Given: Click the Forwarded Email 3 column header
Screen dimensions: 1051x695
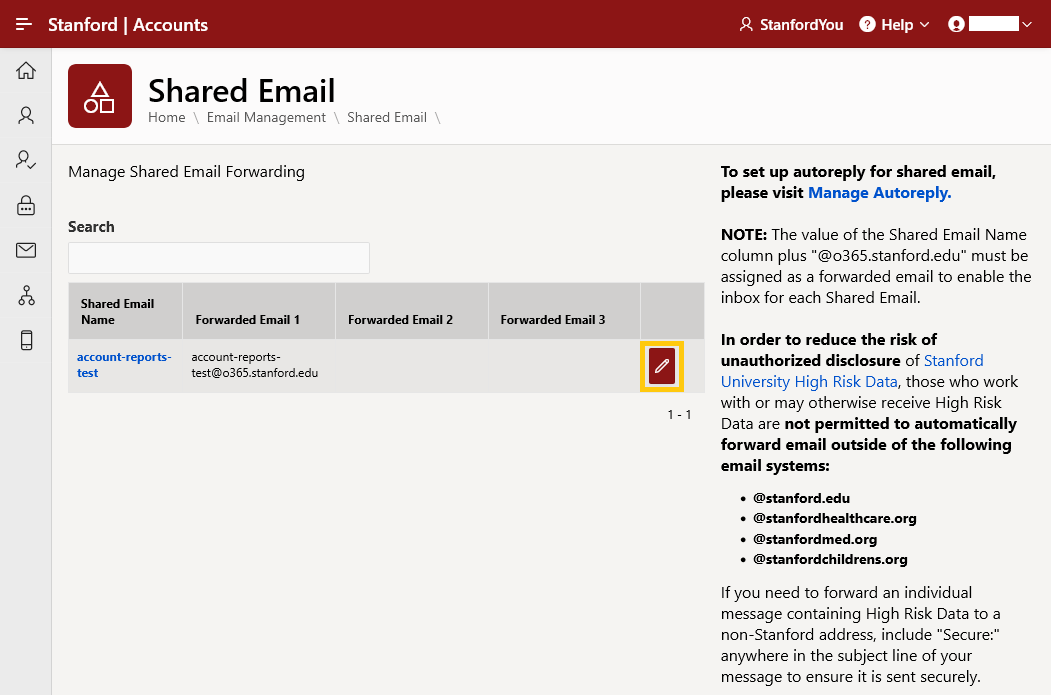Looking at the screenshot, I should pyautogui.click(x=564, y=312).
